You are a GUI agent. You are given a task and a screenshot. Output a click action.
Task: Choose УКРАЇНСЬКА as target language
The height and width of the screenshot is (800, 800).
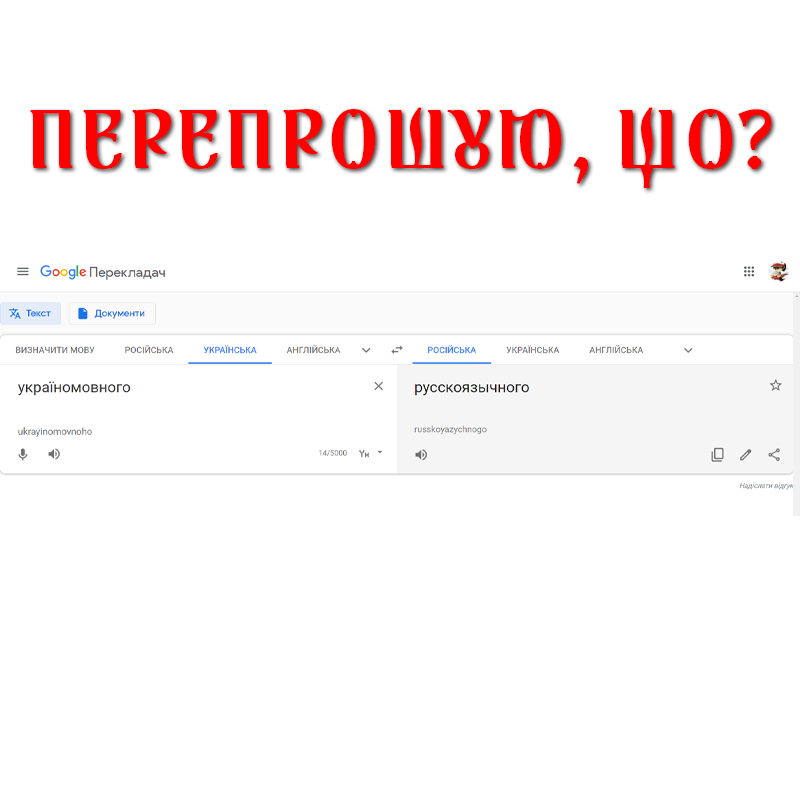533,350
